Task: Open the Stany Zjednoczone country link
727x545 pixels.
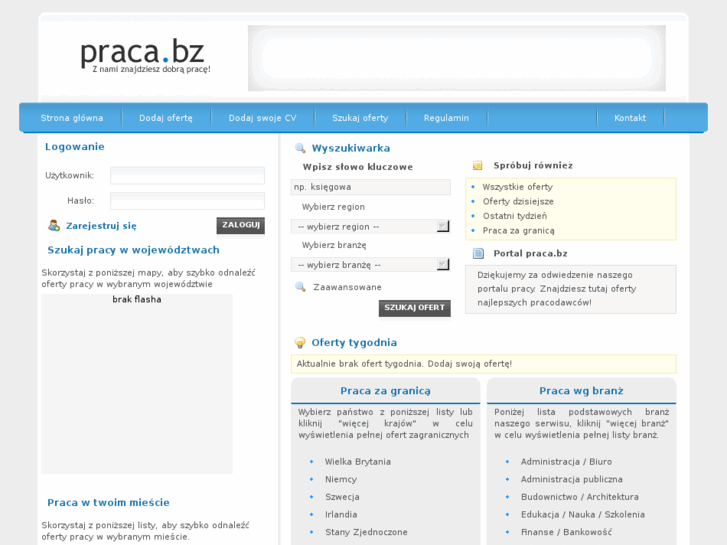Action: point(366,532)
